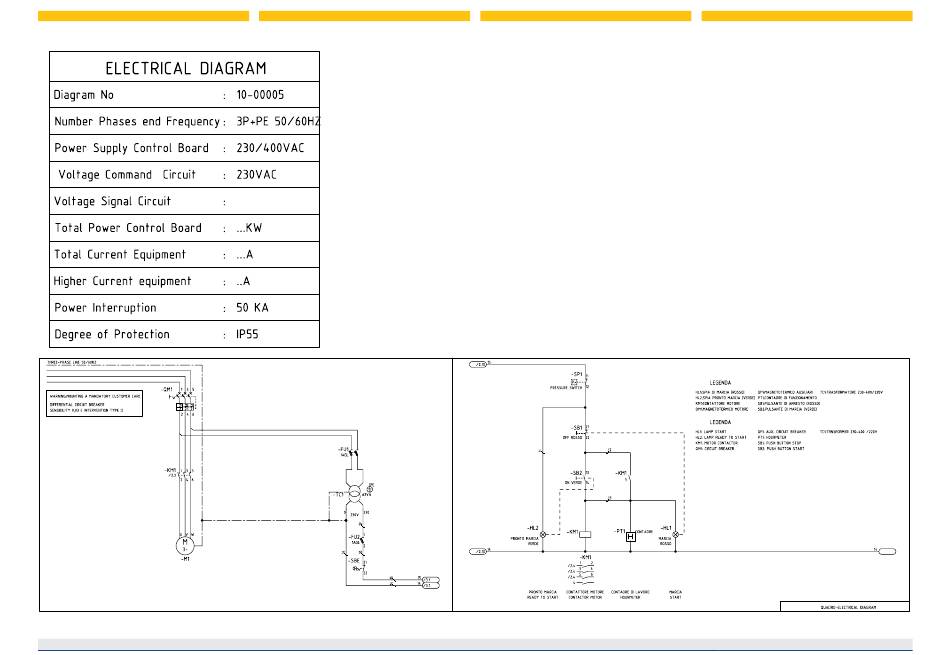Click the power supply value 230/400VAC
950x655 pixels.
pos(270,148)
